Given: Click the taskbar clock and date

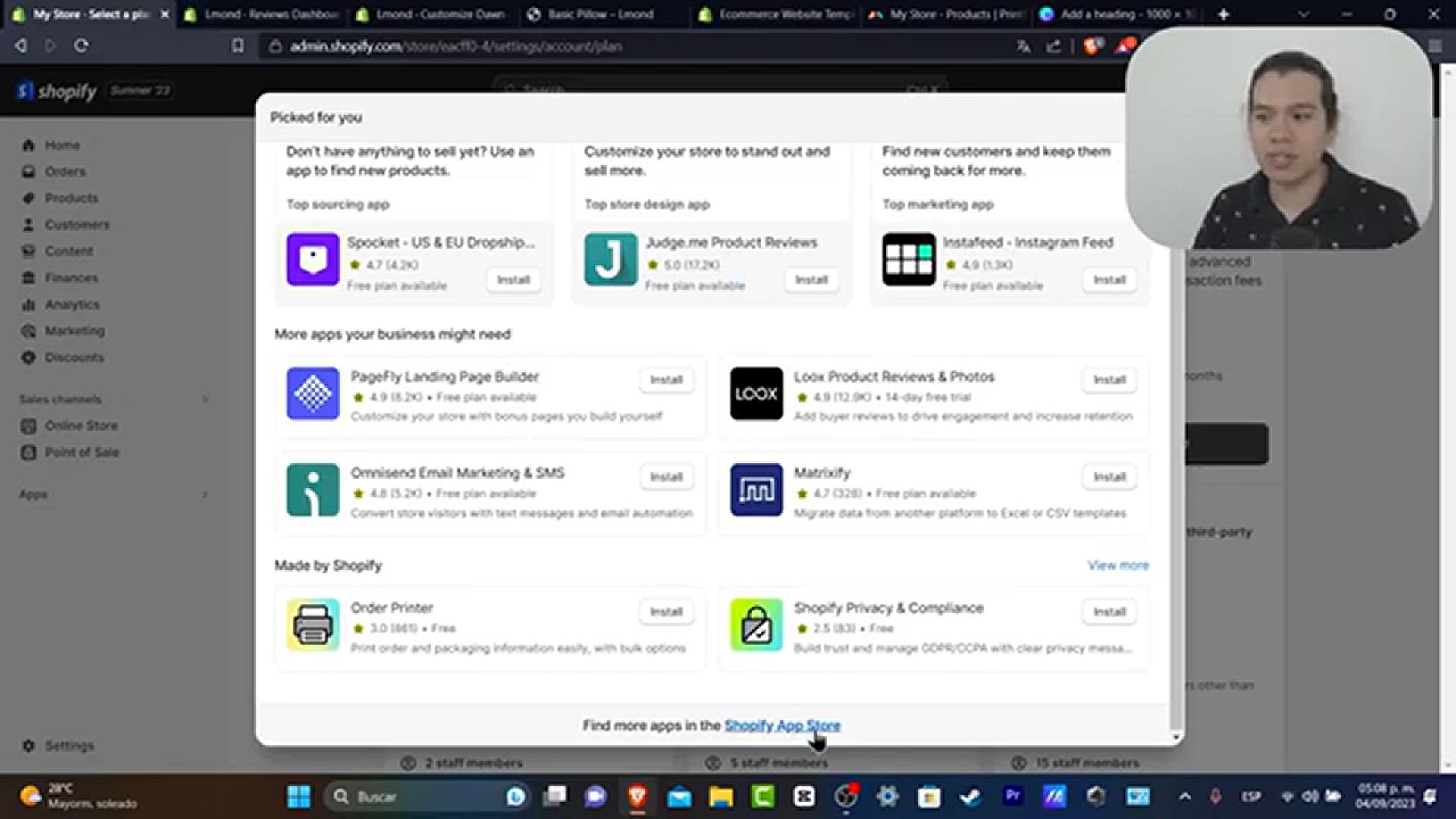Looking at the screenshot, I should pyautogui.click(x=1385, y=796).
